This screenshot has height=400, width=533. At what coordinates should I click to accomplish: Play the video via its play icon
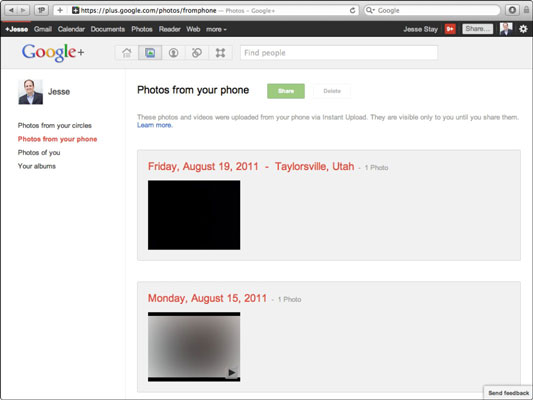(232, 372)
